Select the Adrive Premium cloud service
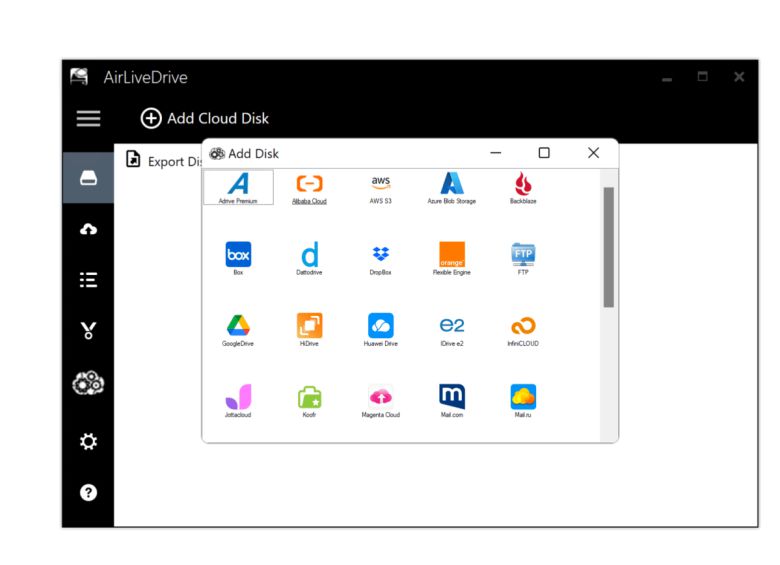Viewport: 780px width, 565px height. 238,185
